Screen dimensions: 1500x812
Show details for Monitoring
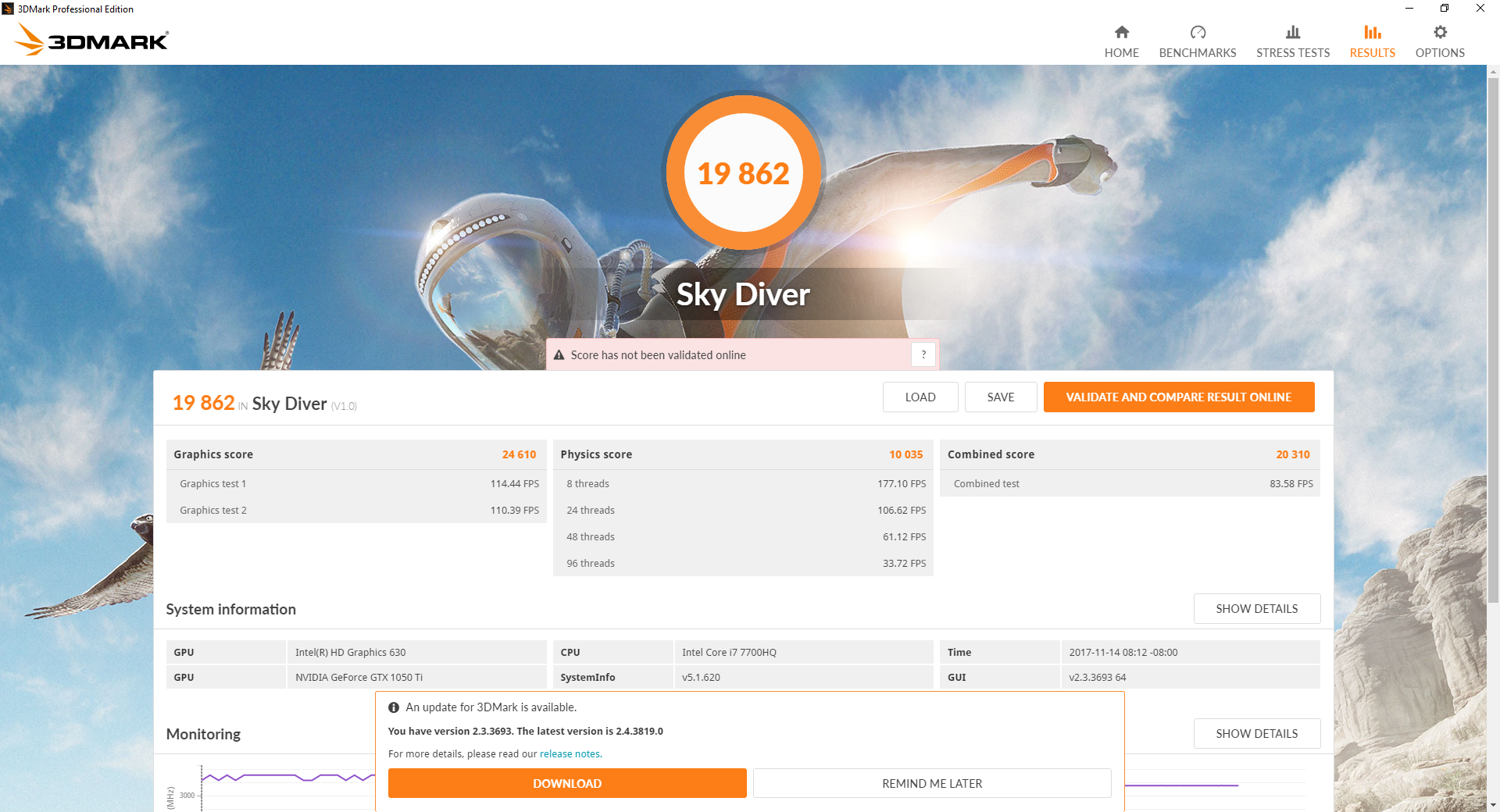1257,733
